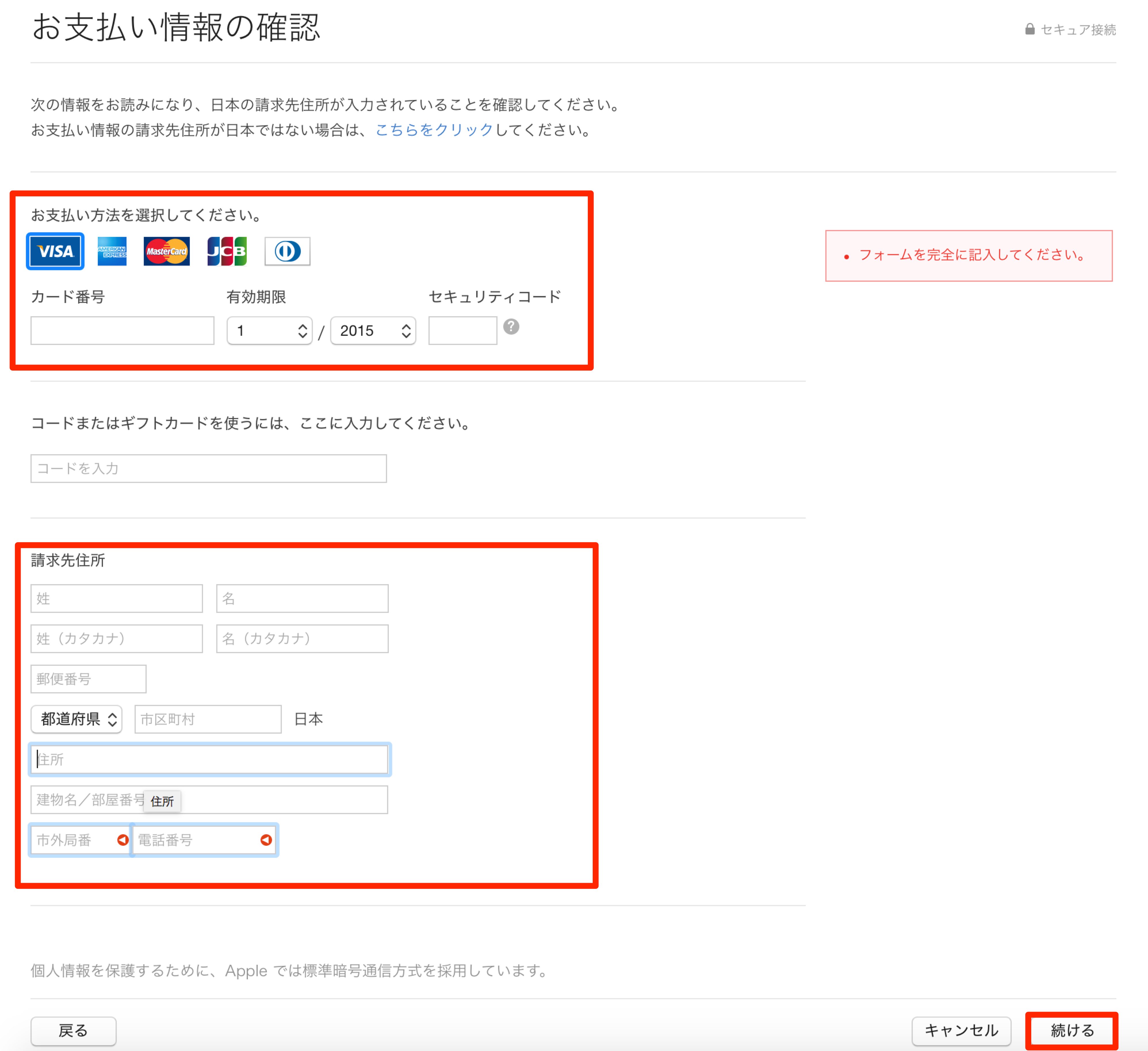
Task: Focus the コードを入力 gift code field
Action: click(x=208, y=469)
